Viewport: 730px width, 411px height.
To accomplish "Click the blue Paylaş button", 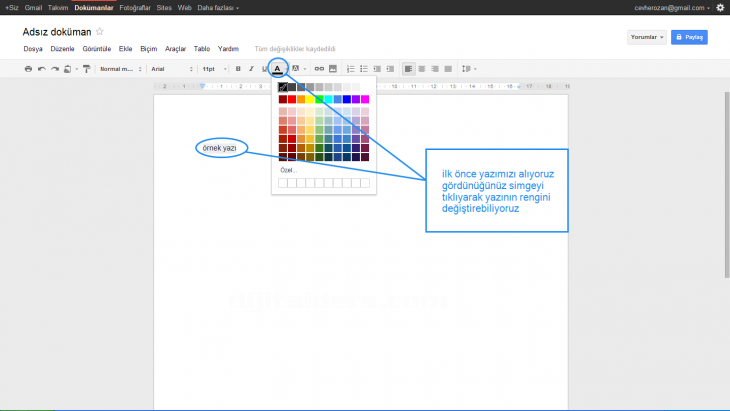I will point(689,37).
